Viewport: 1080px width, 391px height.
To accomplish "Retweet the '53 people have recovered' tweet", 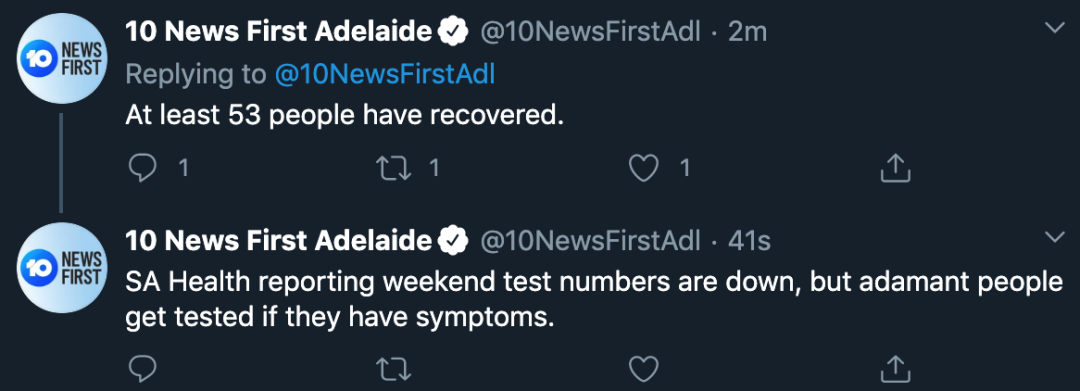I will click(x=395, y=168).
